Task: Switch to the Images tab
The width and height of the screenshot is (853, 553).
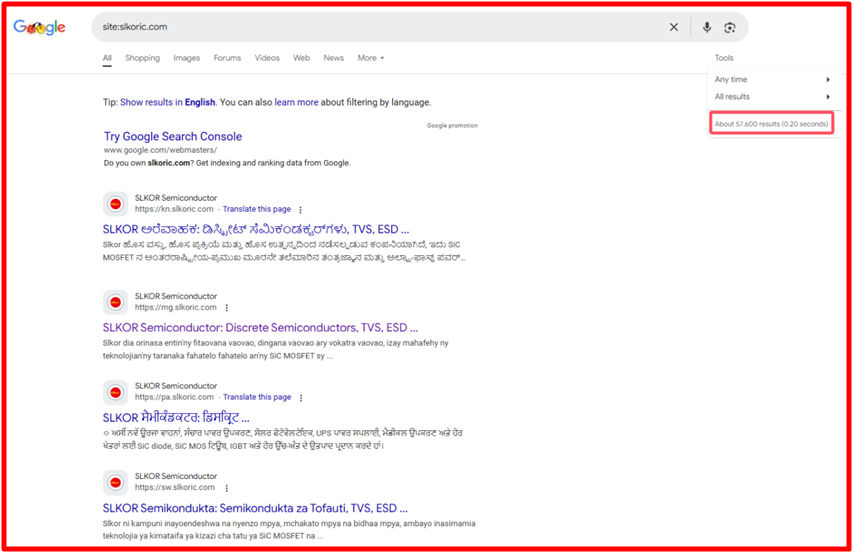Action: point(186,58)
